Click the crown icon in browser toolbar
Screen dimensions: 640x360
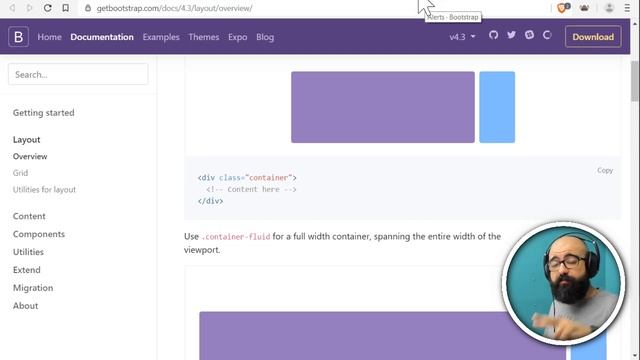[584, 8]
